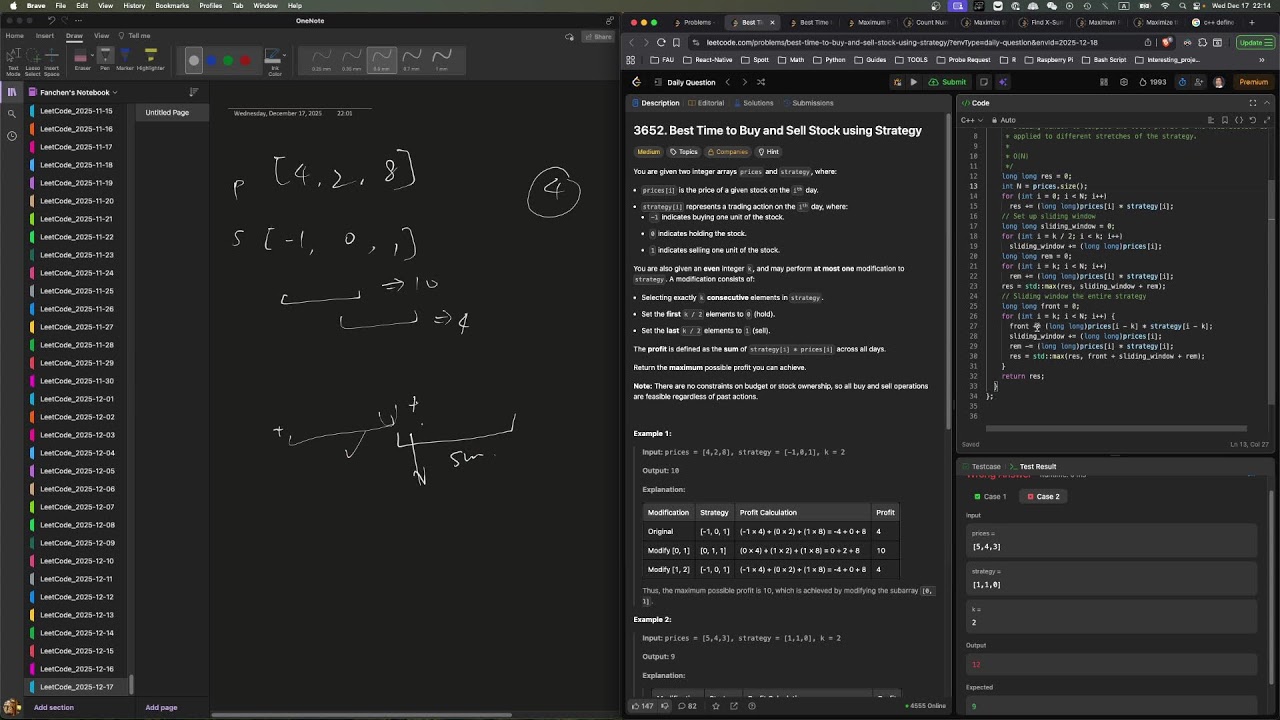Open OneNote notebooks navigation icon

[x=12, y=92]
